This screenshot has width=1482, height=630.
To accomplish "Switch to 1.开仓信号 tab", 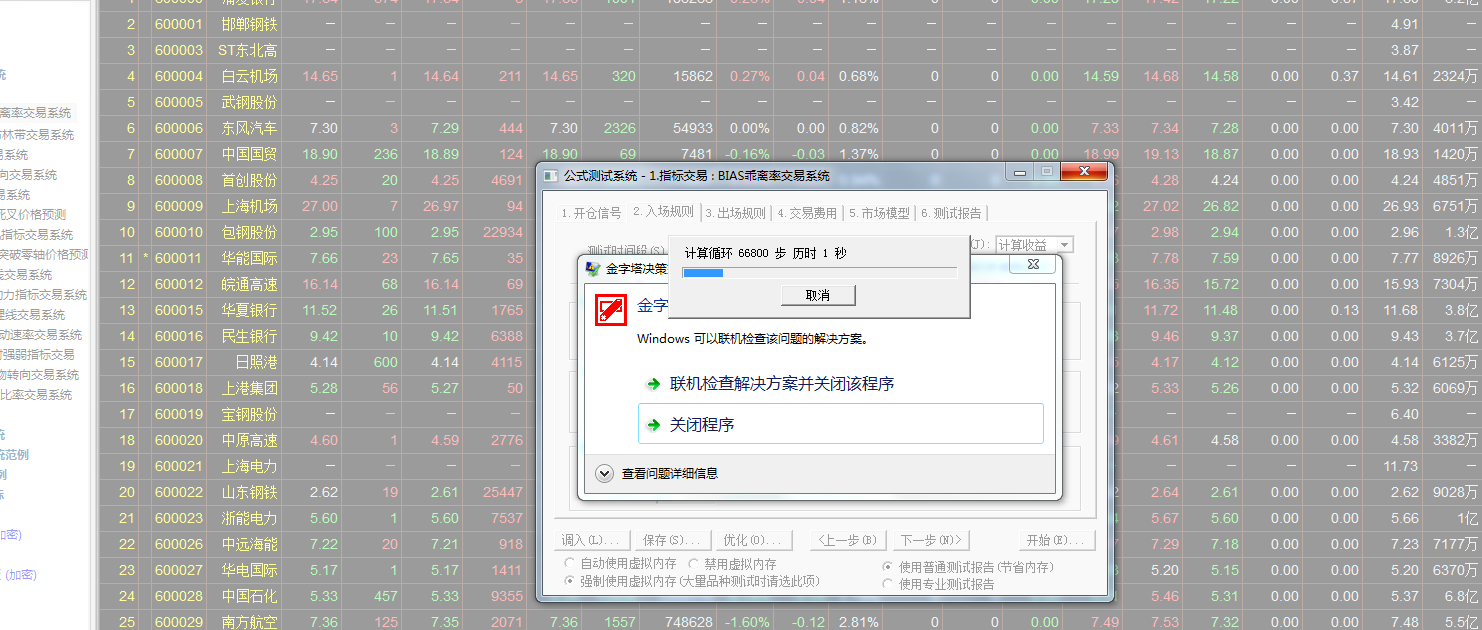I will coord(591,213).
